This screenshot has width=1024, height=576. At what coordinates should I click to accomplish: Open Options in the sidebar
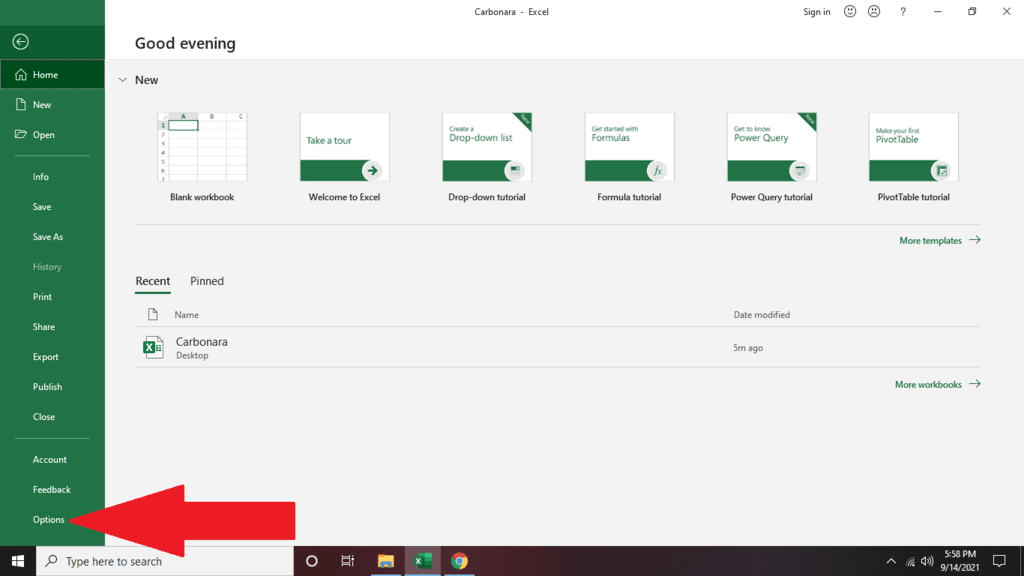(49, 520)
